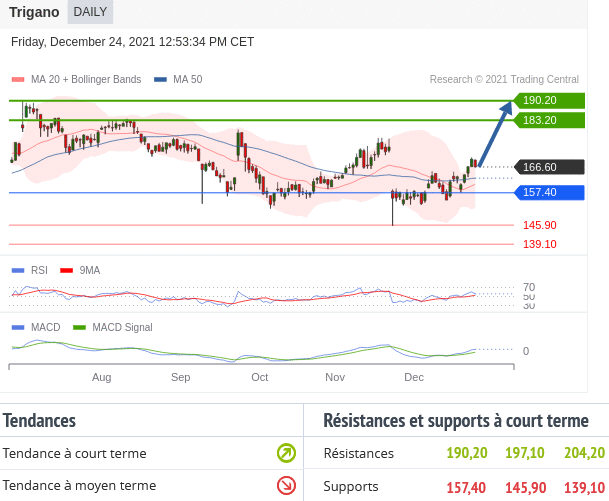Click the 197,10 resistance value

[525, 453]
